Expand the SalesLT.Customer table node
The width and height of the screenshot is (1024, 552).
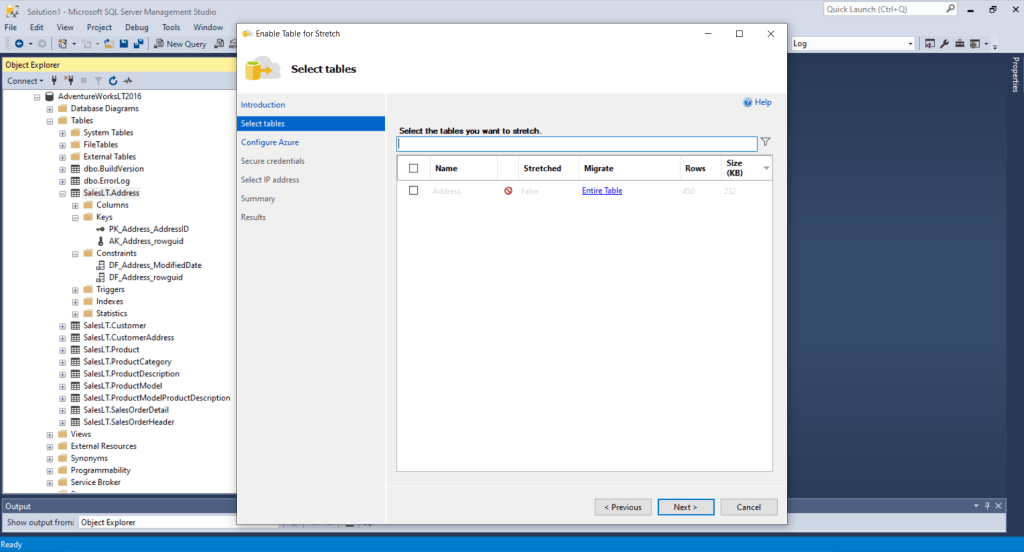pos(63,326)
